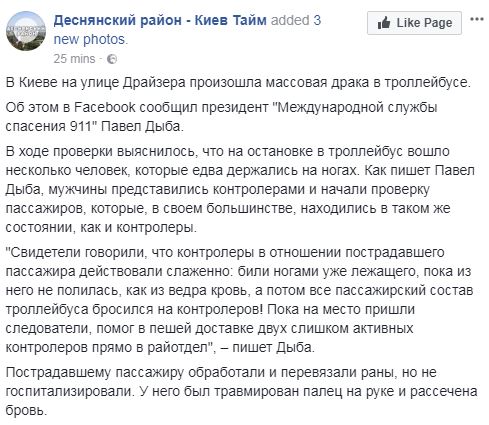Open the page's round profile picture

26,31
